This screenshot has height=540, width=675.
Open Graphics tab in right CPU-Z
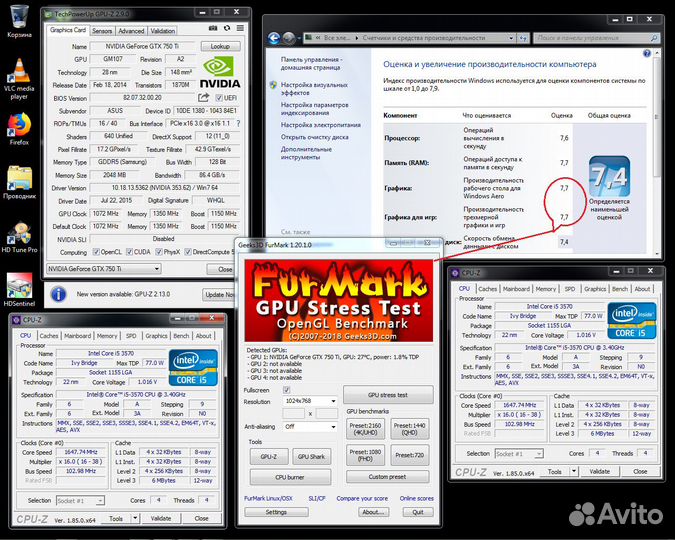tap(595, 289)
